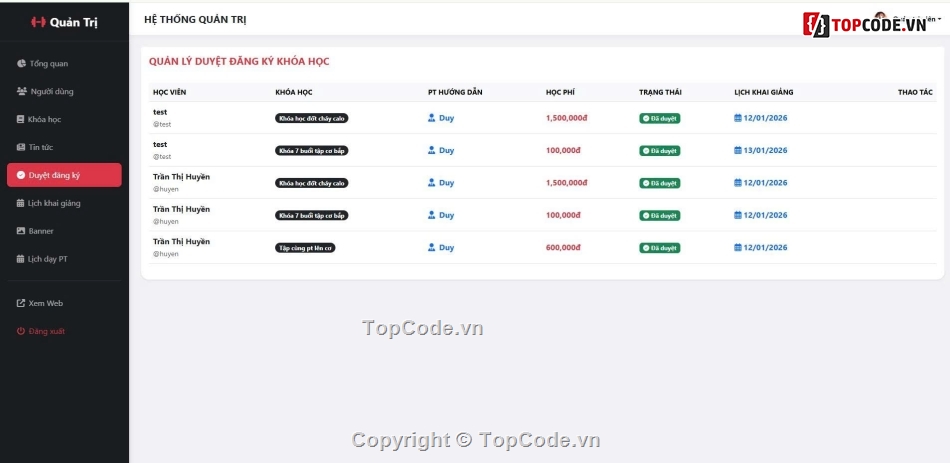Select the active Duyệt đăng ký menu item

coord(64,175)
